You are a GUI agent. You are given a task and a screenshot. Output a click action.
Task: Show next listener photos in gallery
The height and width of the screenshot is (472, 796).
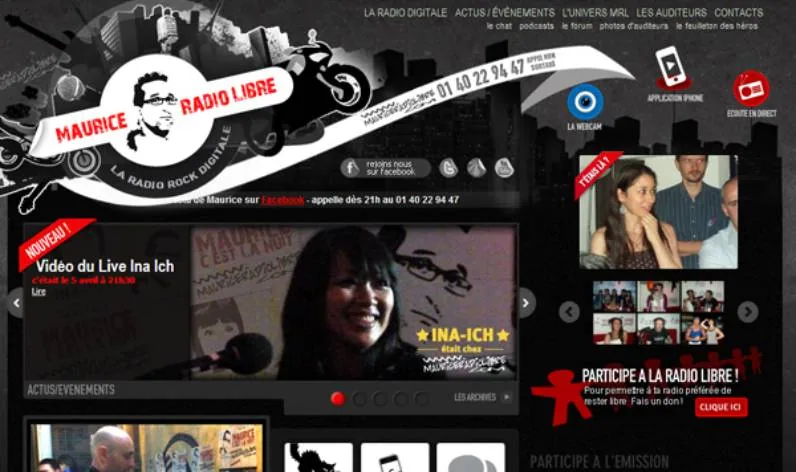click(x=748, y=311)
